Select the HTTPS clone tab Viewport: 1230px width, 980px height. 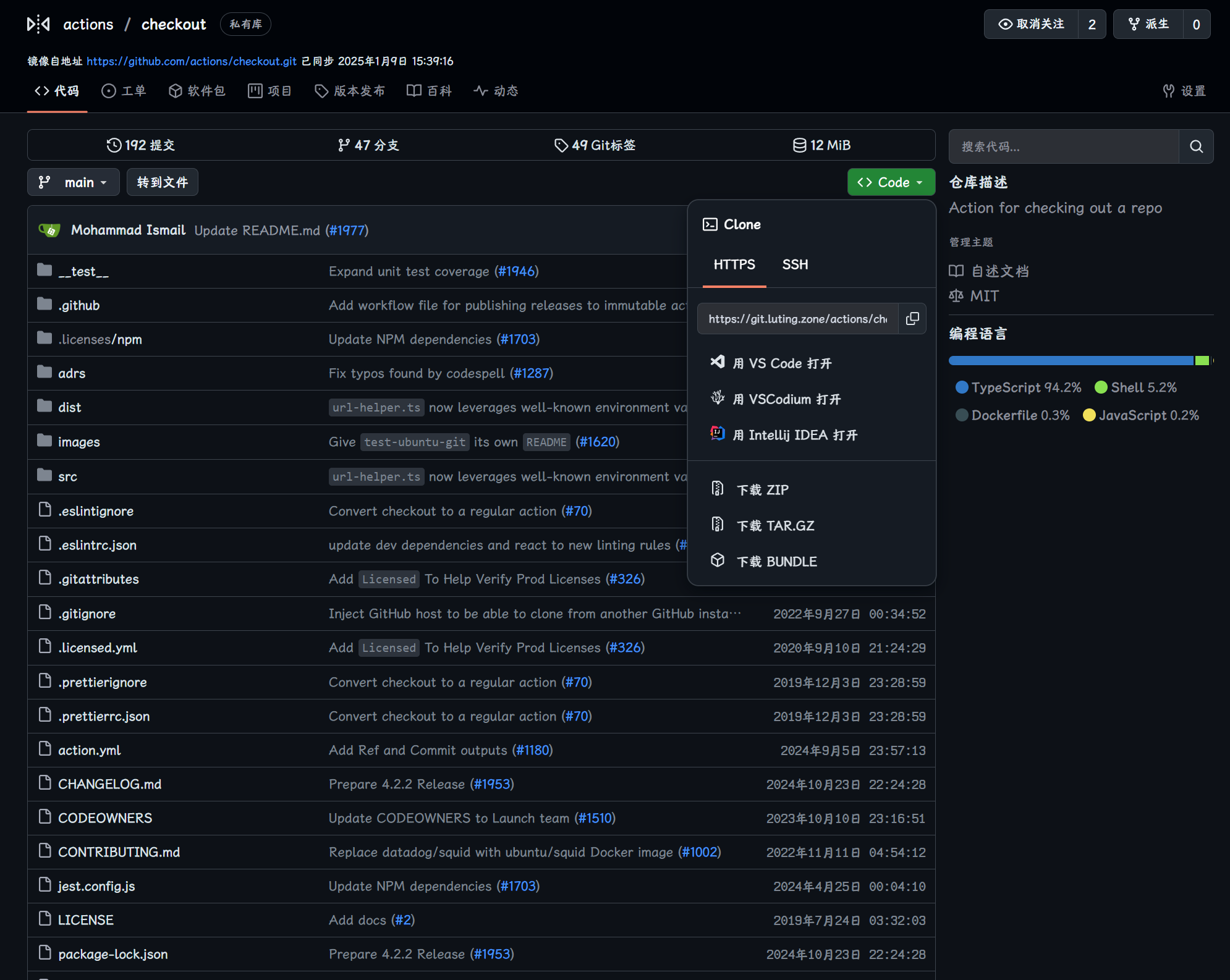(734, 264)
